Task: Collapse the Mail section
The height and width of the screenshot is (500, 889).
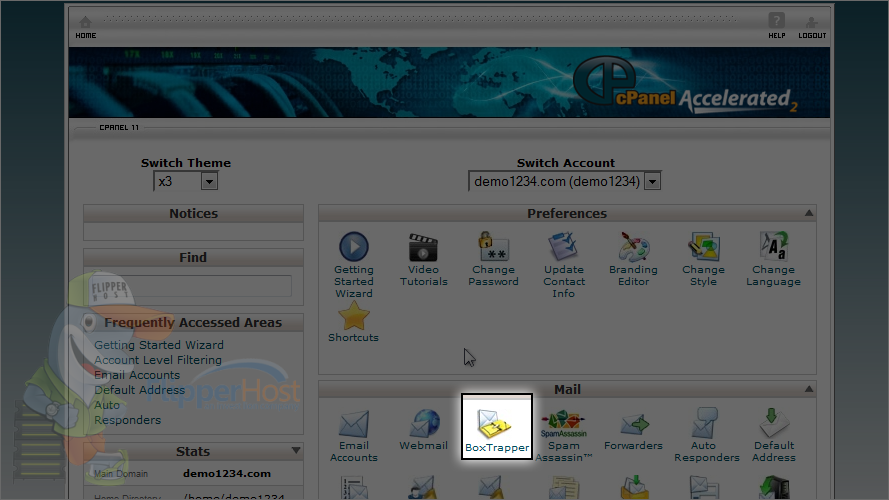Action: 809,389
